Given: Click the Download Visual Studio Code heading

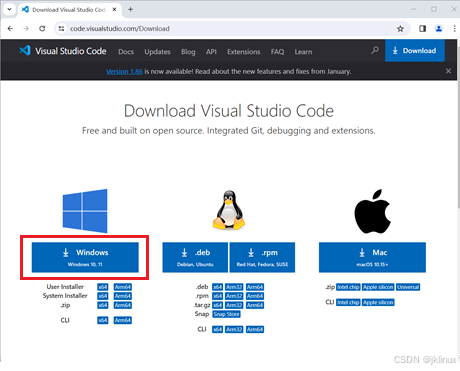Looking at the screenshot, I should coord(229,111).
